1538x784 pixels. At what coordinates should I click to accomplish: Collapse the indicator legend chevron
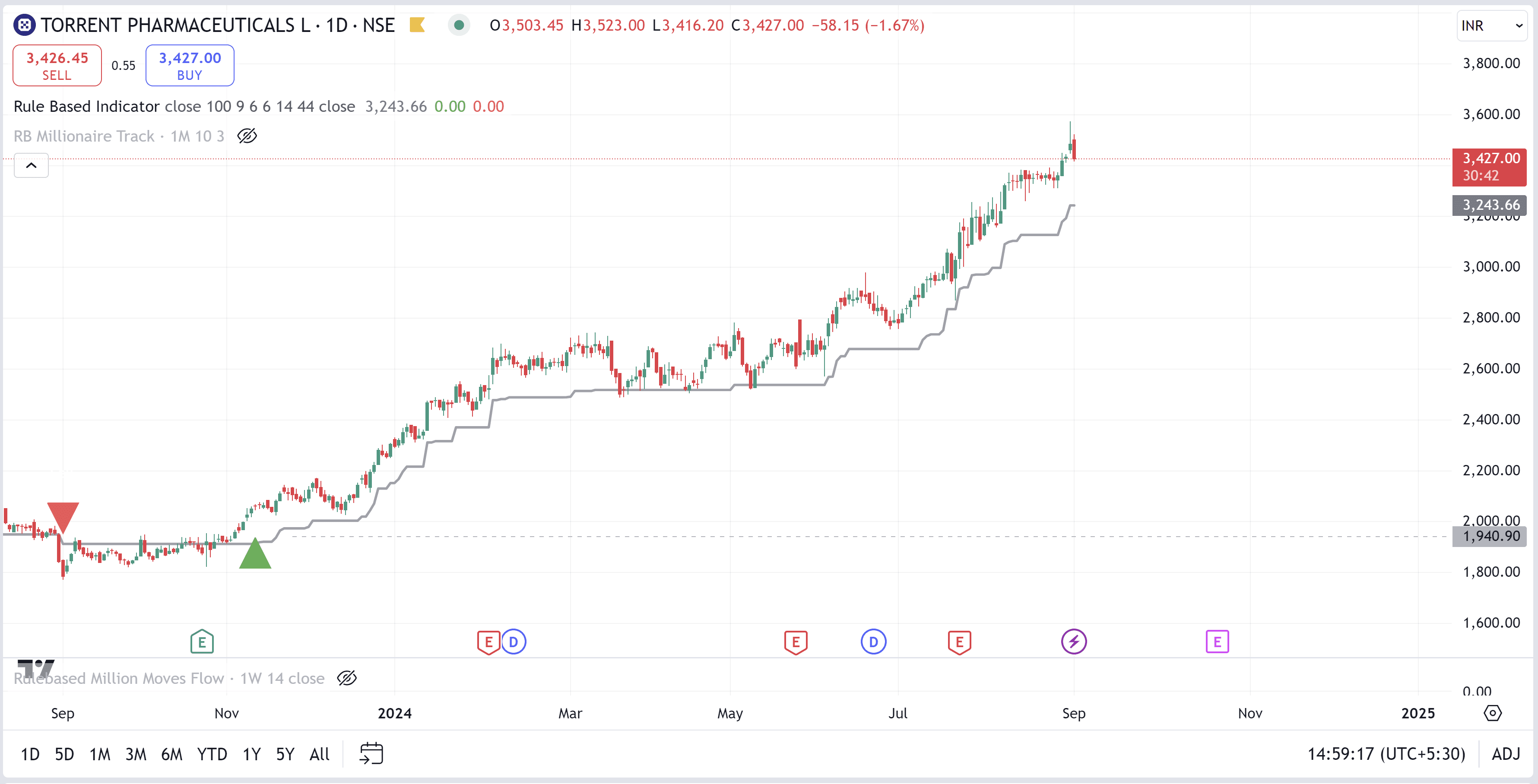[x=31, y=165]
